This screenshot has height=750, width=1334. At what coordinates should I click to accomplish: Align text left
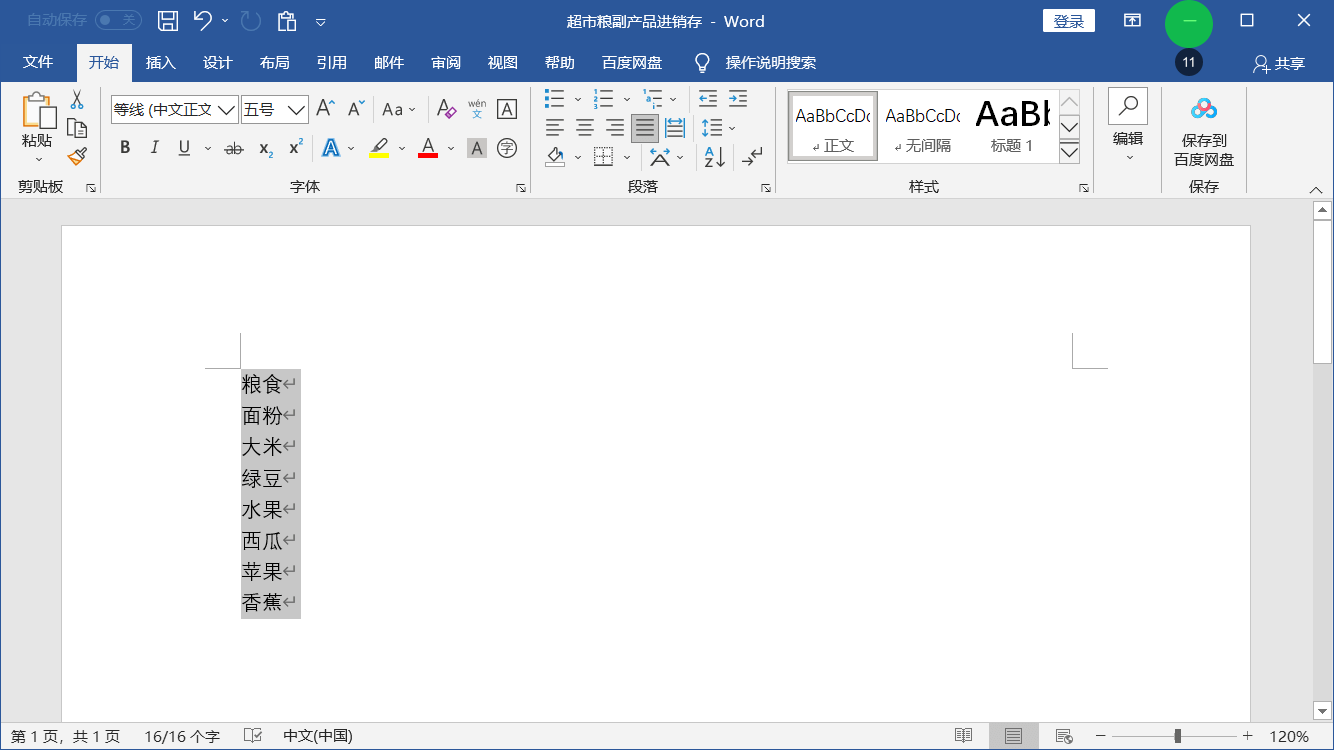555,128
